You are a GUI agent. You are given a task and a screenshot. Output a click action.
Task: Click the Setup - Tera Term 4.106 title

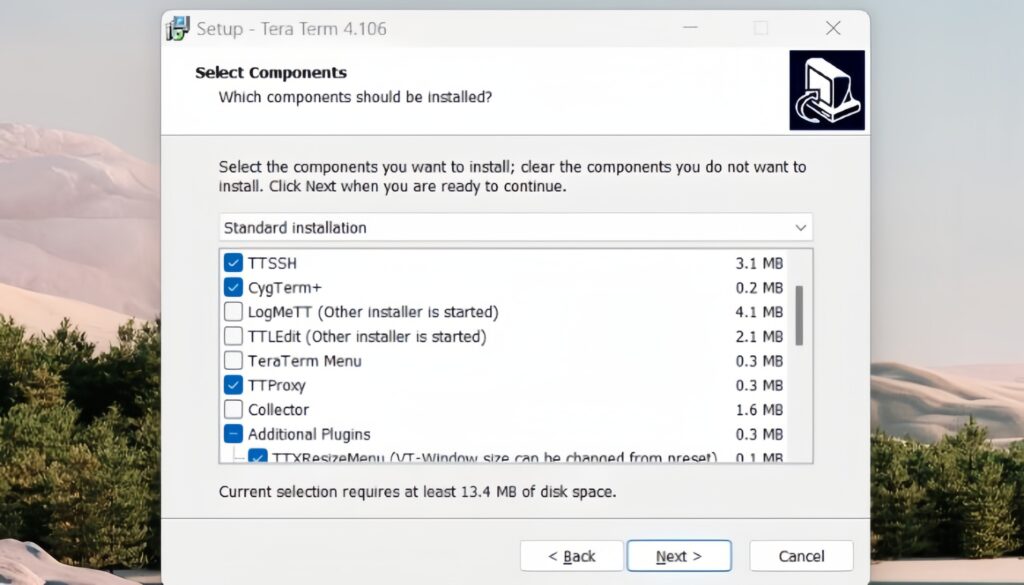pyautogui.click(x=291, y=29)
